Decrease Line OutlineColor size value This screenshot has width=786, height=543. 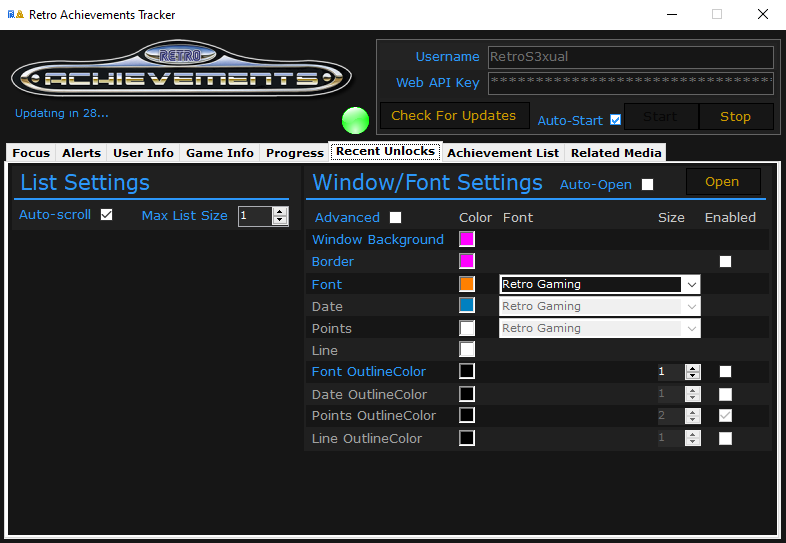693,442
